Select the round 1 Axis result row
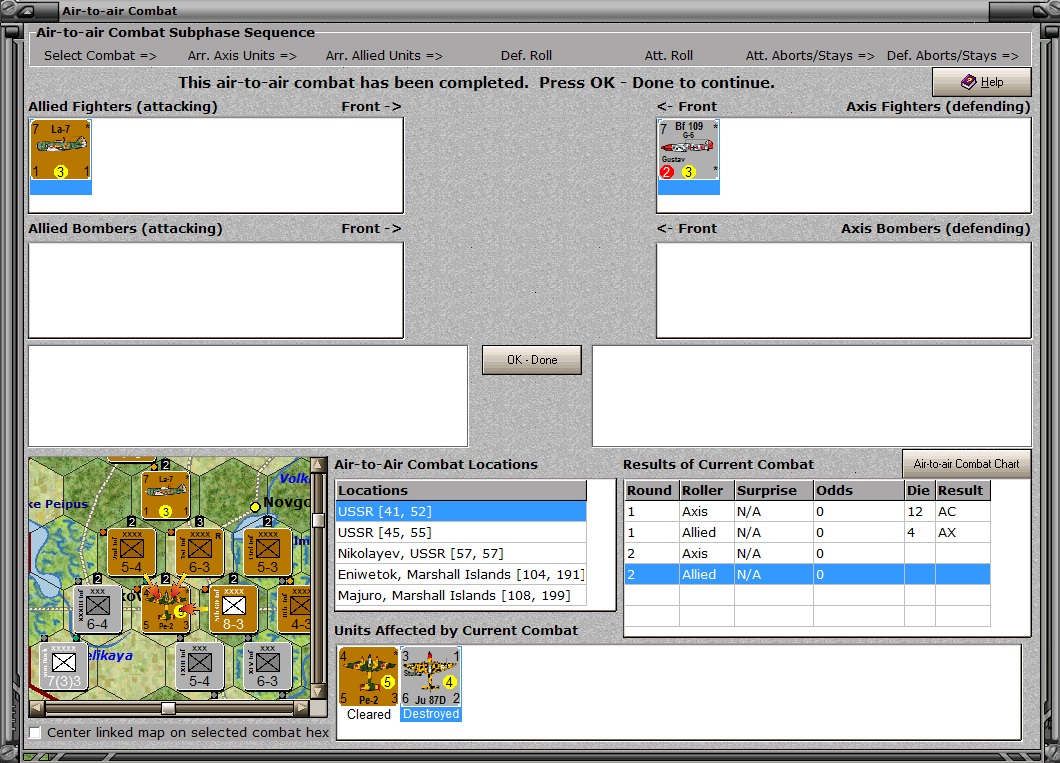 807,512
